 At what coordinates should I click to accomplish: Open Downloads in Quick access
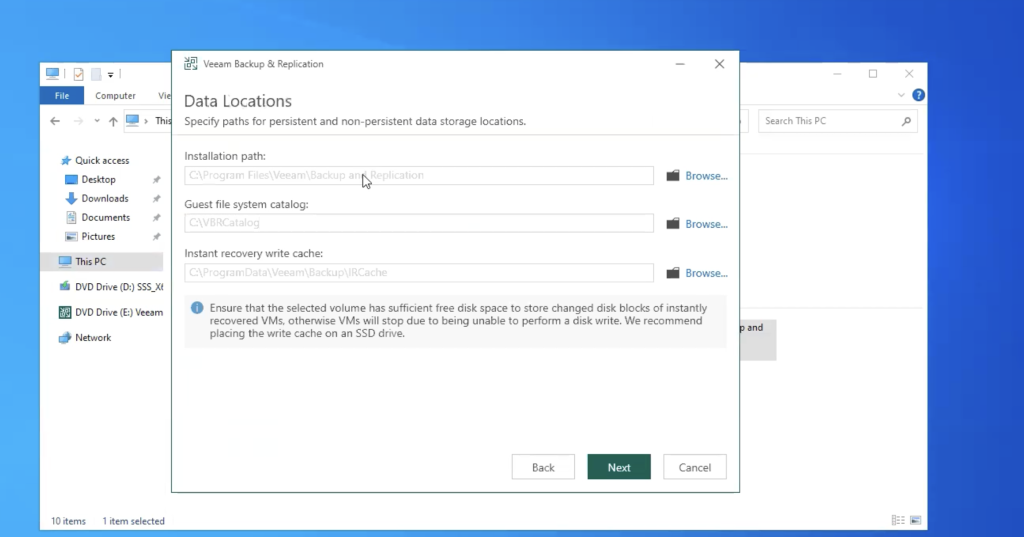click(x=97, y=198)
